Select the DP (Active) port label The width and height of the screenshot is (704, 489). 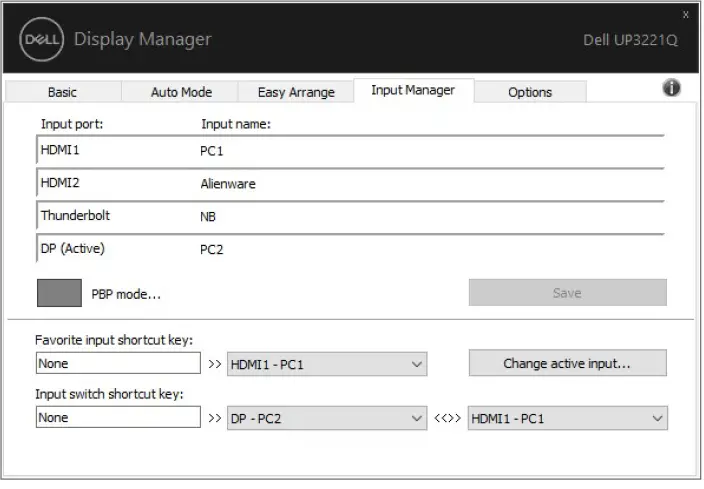coord(72,248)
